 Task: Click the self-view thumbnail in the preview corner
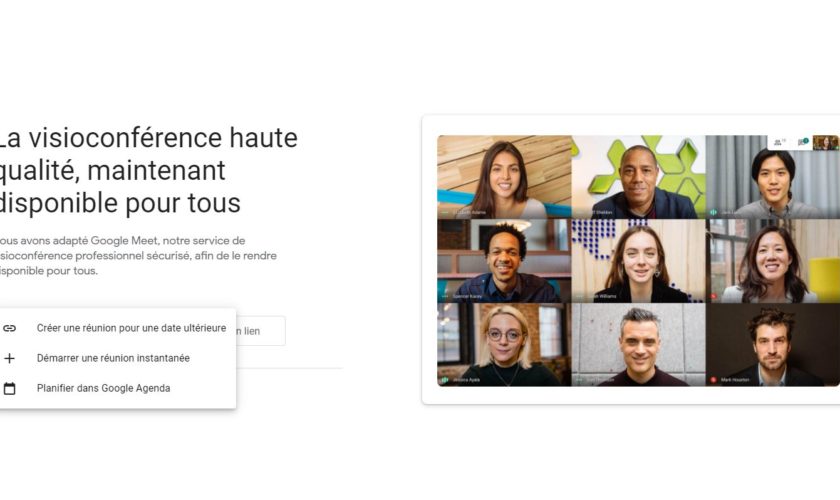coord(825,143)
